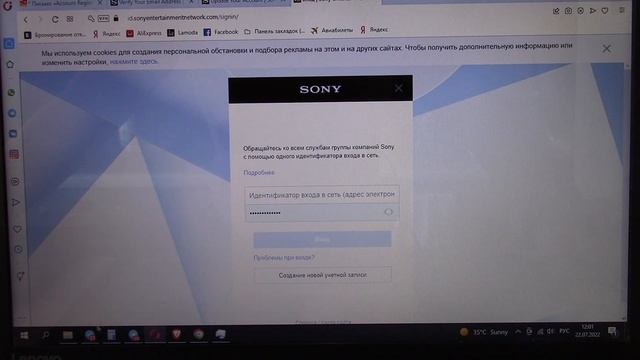
Task: Open the AliExpress bookmark
Action: [144, 33]
